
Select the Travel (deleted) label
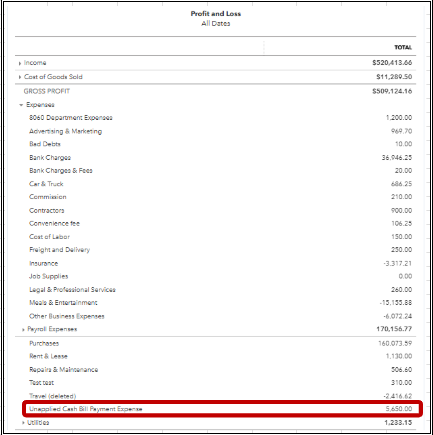pos(52,396)
